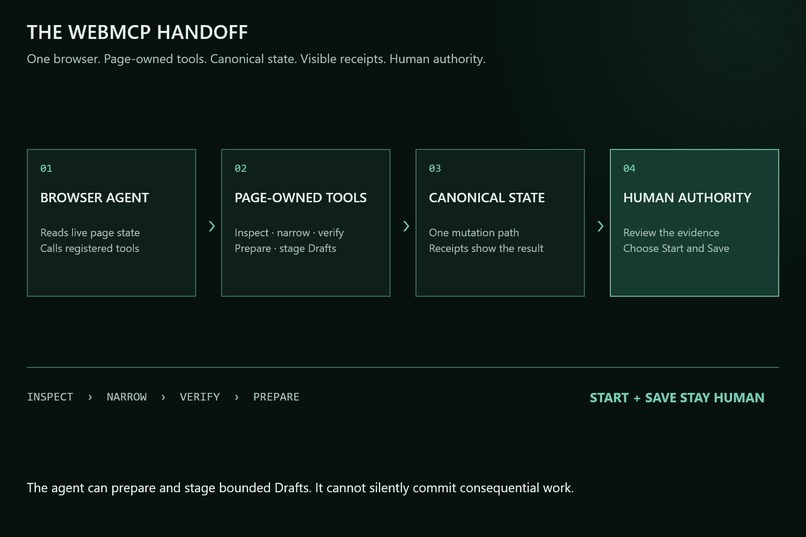Image resolution: width=806 pixels, height=537 pixels.
Task: Click the small arrow between INSPECT and NARROW
Action: pyautogui.click(x=90, y=397)
